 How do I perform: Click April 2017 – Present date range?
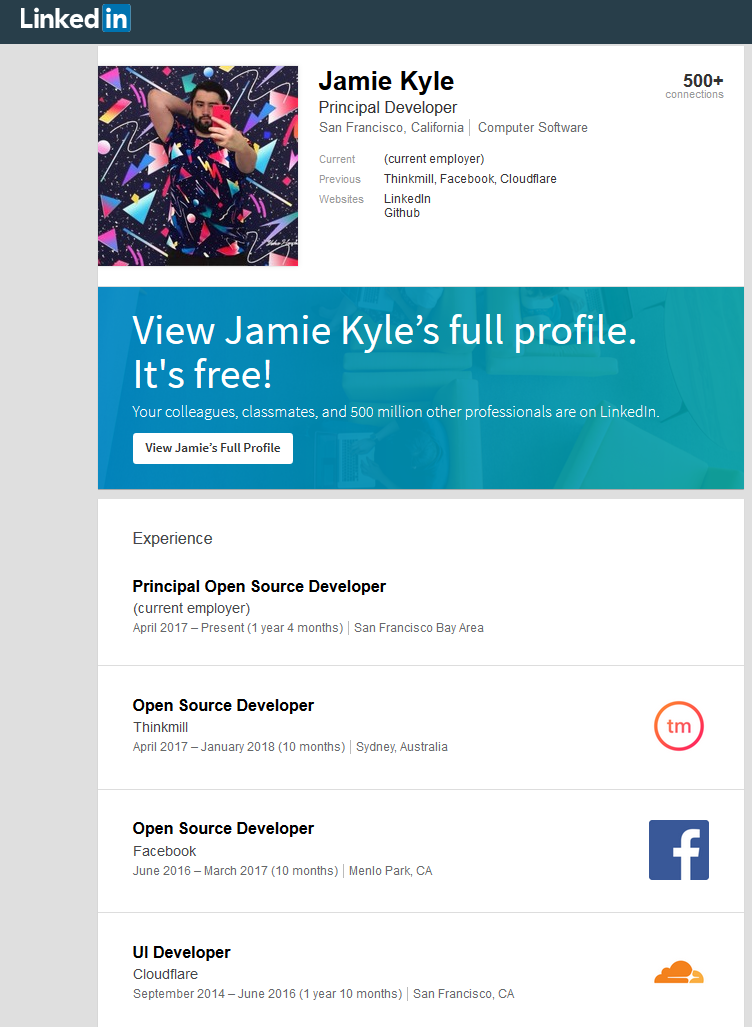click(x=238, y=627)
